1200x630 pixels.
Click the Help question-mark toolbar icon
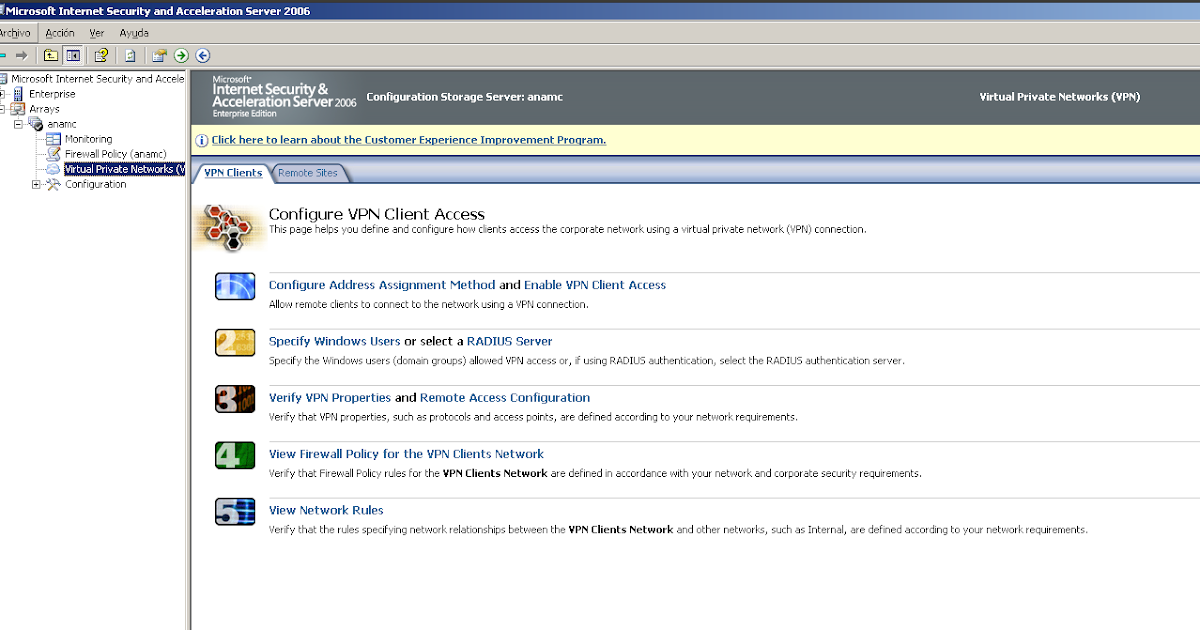click(101, 55)
